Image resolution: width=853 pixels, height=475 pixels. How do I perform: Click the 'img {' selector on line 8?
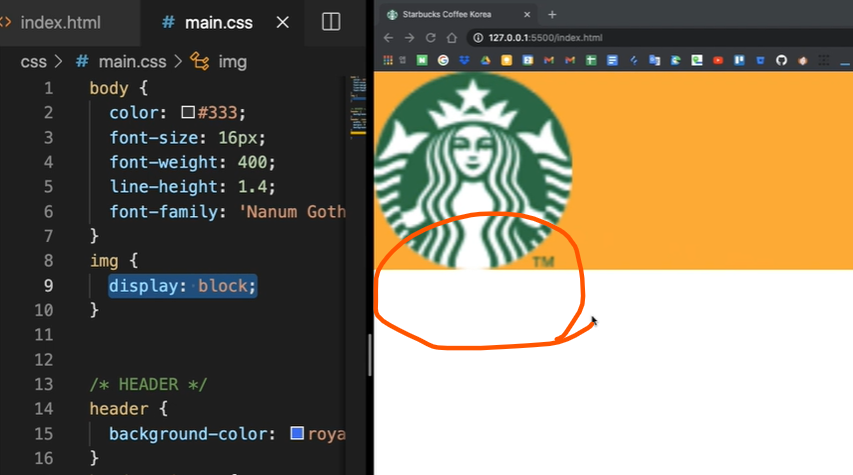(114, 261)
